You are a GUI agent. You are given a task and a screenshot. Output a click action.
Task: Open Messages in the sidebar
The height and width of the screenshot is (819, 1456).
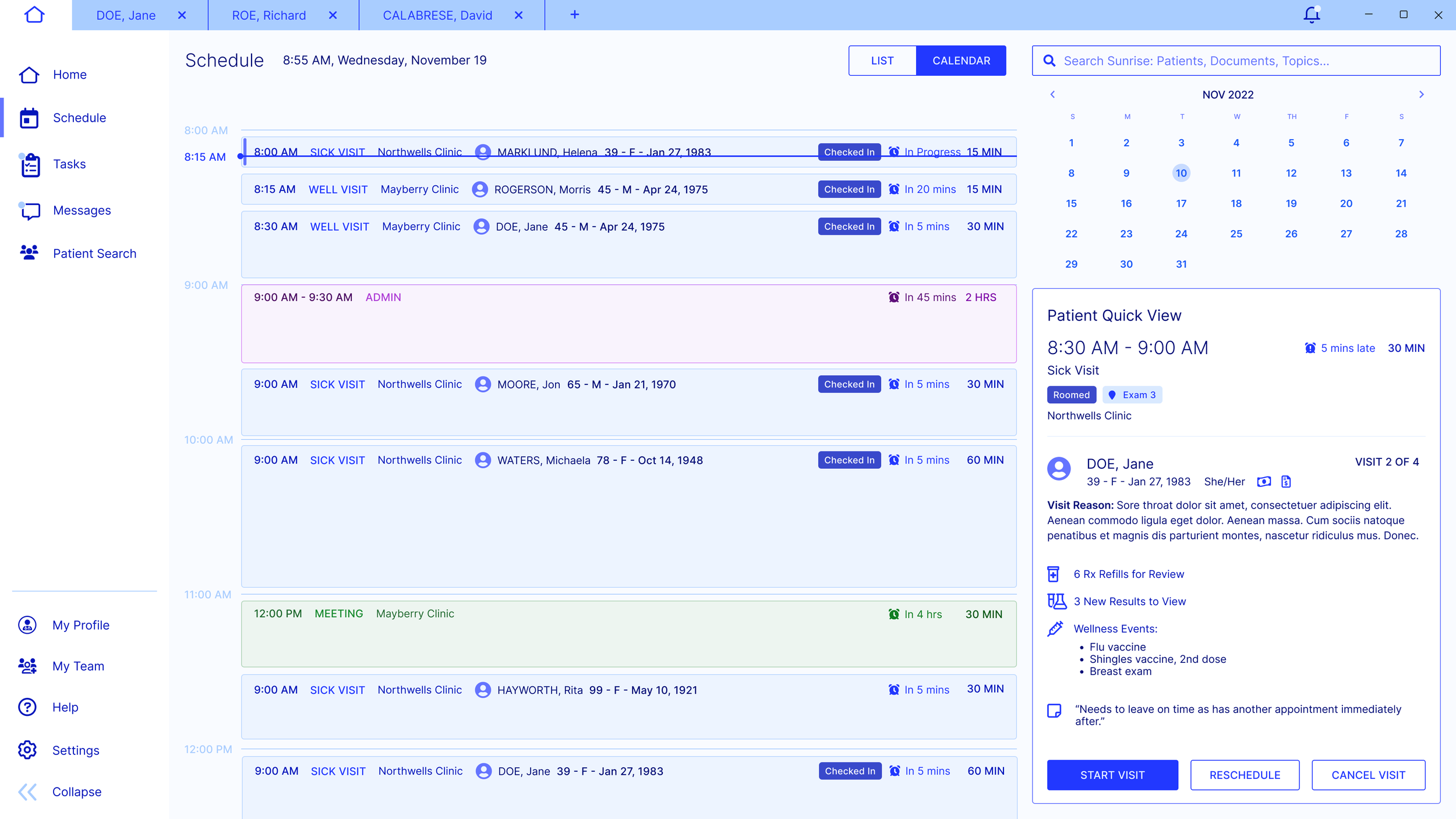(x=82, y=210)
